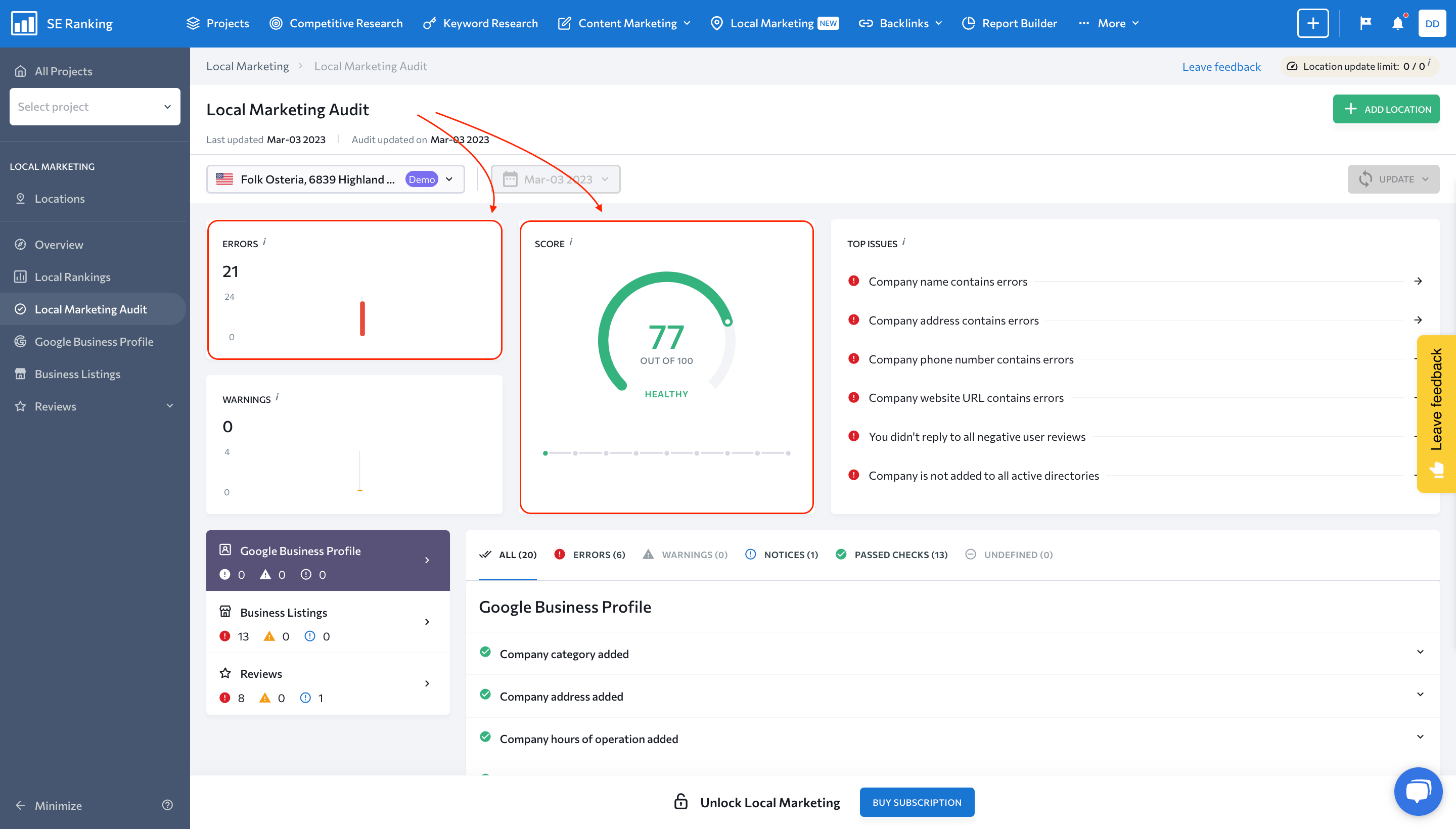This screenshot has width=1456, height=829.
Task: Click the US flag icon in location selector
Action: 224,179
